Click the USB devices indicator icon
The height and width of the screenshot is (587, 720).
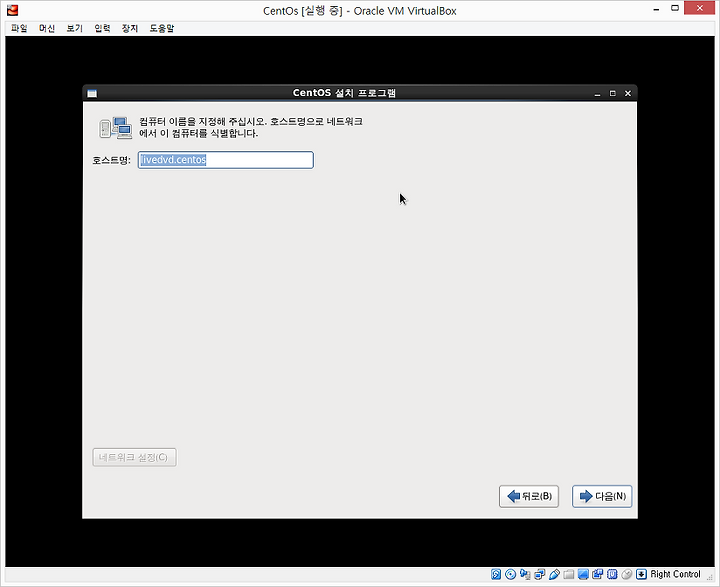(x=554, y=574)
